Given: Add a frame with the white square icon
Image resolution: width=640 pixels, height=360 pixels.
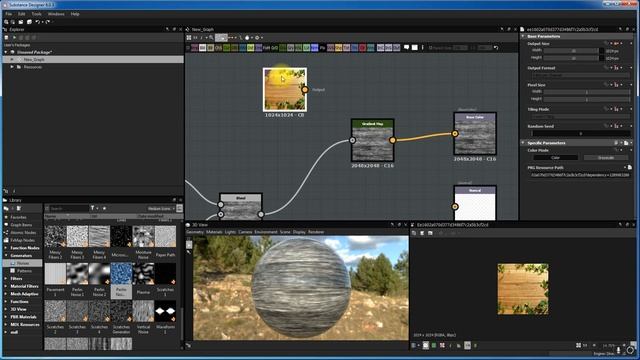Looking at the screenshot, I should 415,48.
